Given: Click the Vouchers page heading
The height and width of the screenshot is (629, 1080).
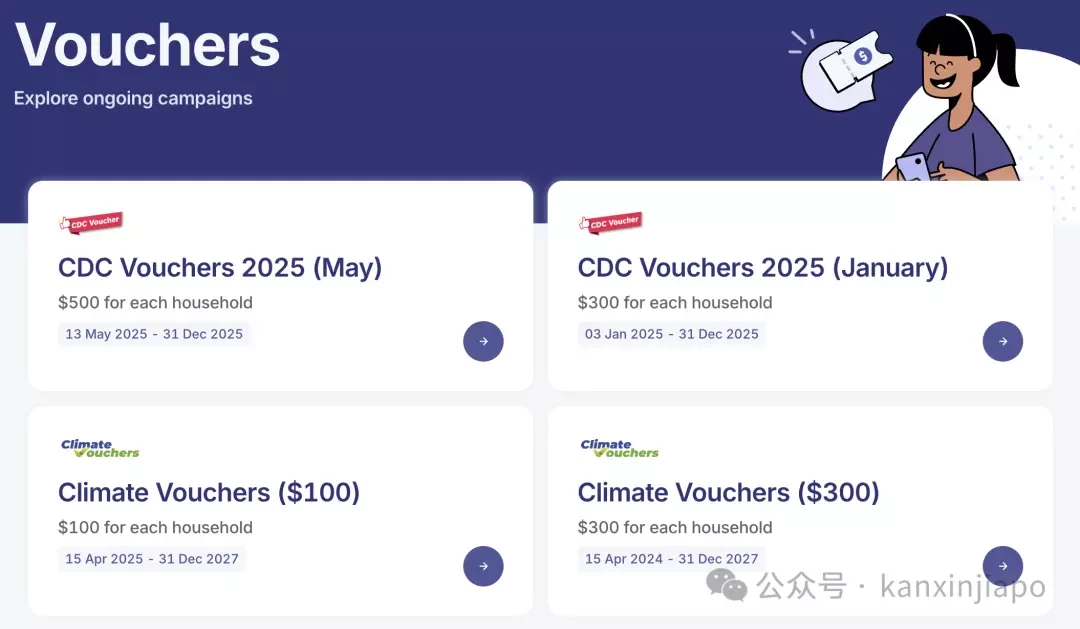Looking at the screenshot, I should 147,45.
